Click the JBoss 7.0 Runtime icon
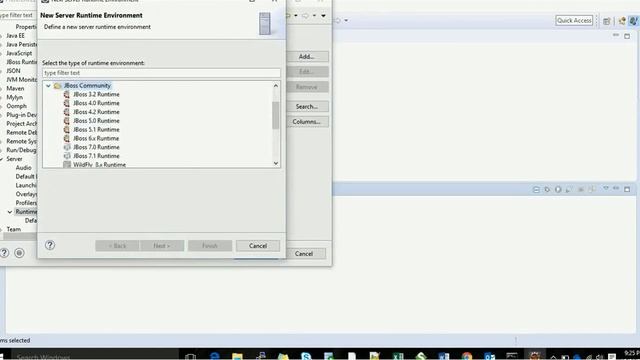 67,147
